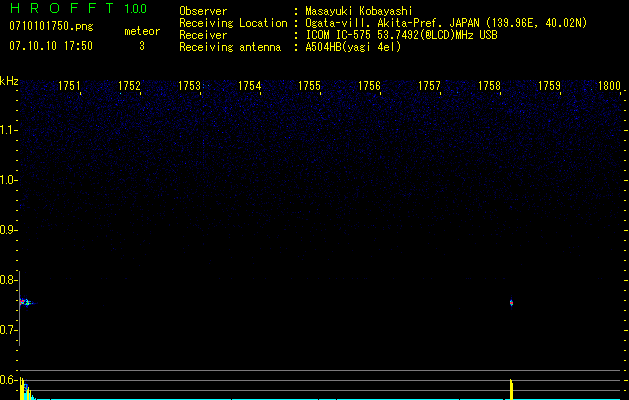The width and height of the screenshot is (629, 400).
Task: Click the 0.8 frequency axis label
Action: tap(8, 280)
